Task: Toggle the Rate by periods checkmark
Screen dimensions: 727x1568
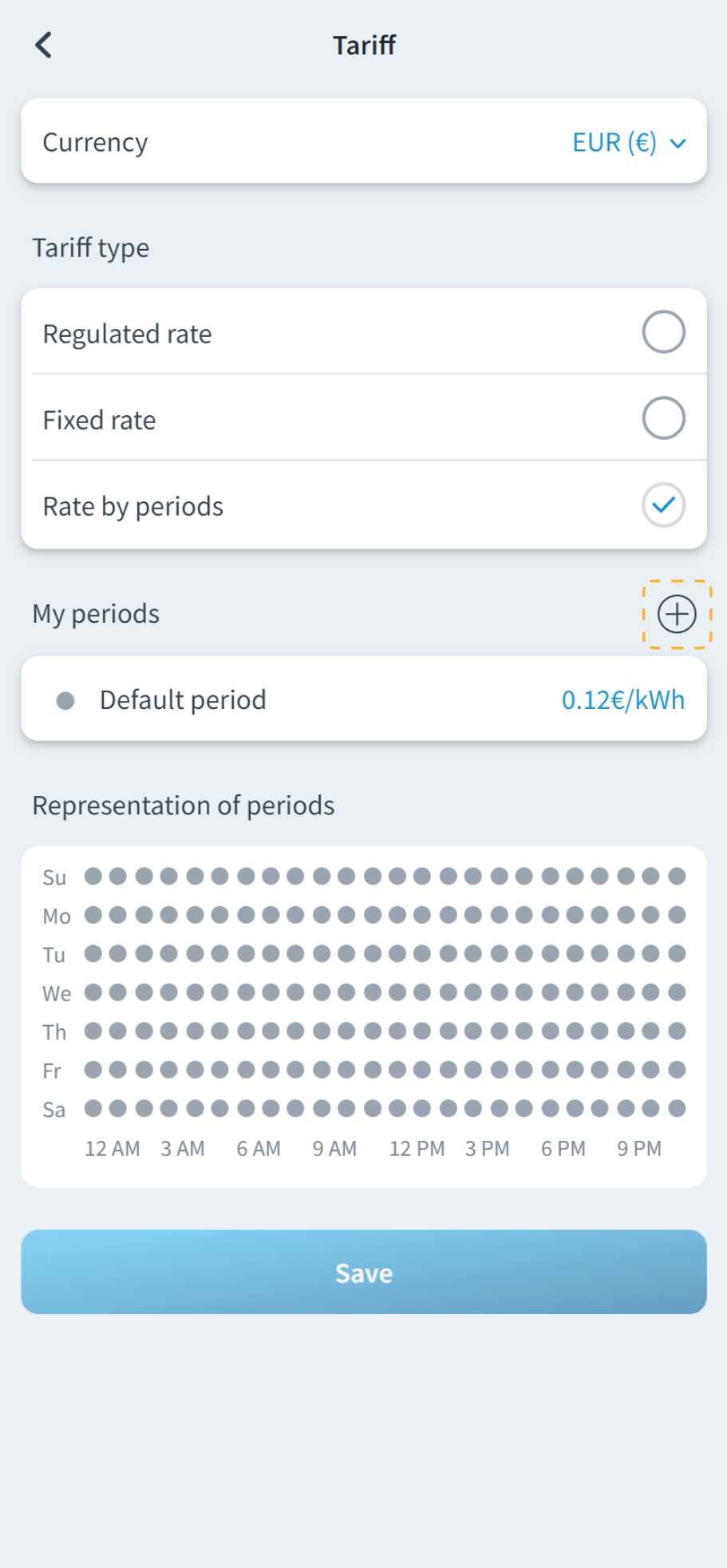Action: coord(663,505)
